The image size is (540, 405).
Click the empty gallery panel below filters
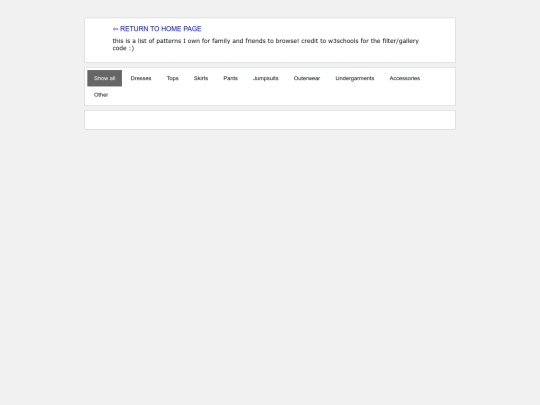[270, 120]
